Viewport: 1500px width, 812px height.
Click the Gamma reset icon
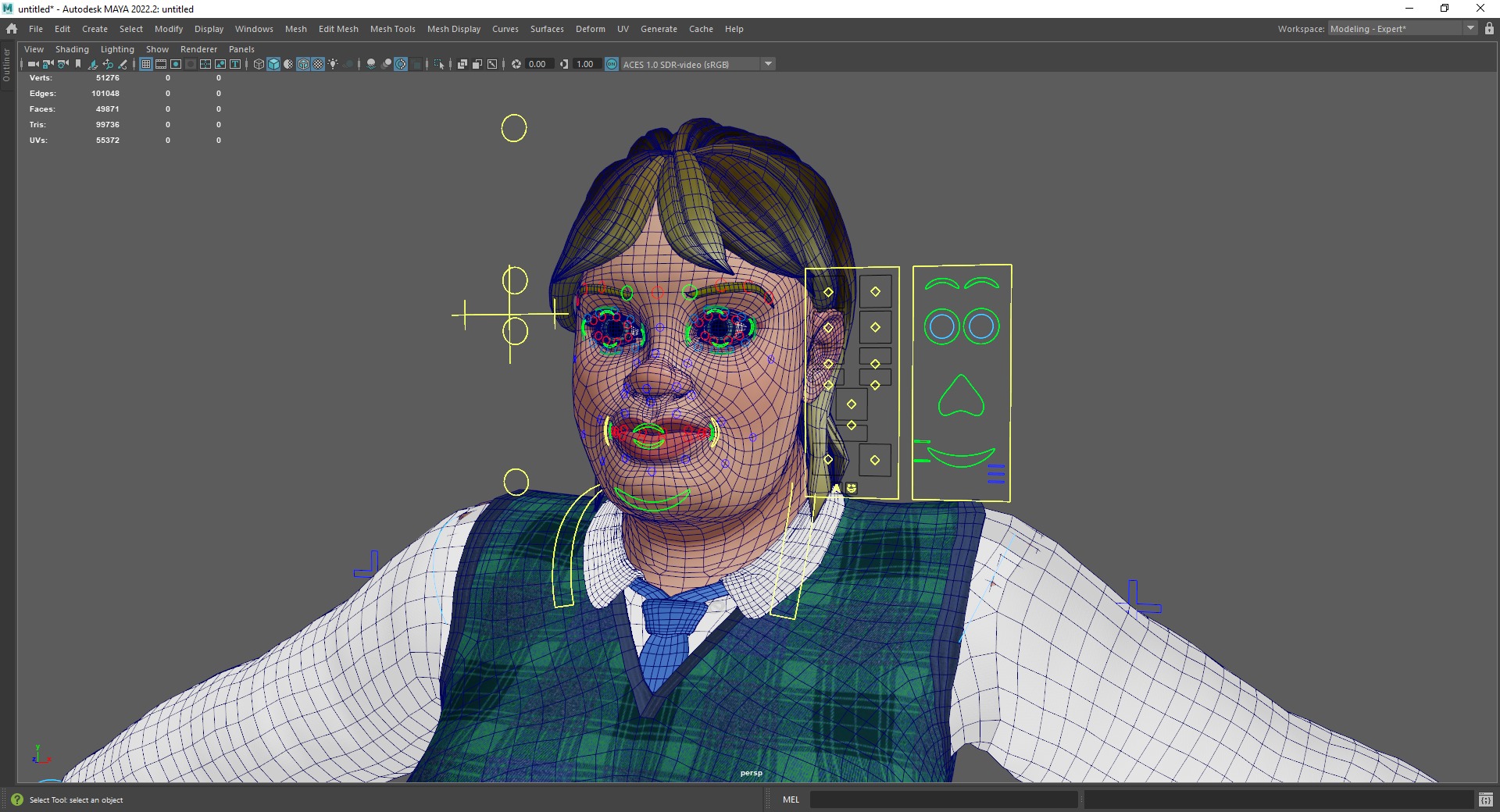564,64
